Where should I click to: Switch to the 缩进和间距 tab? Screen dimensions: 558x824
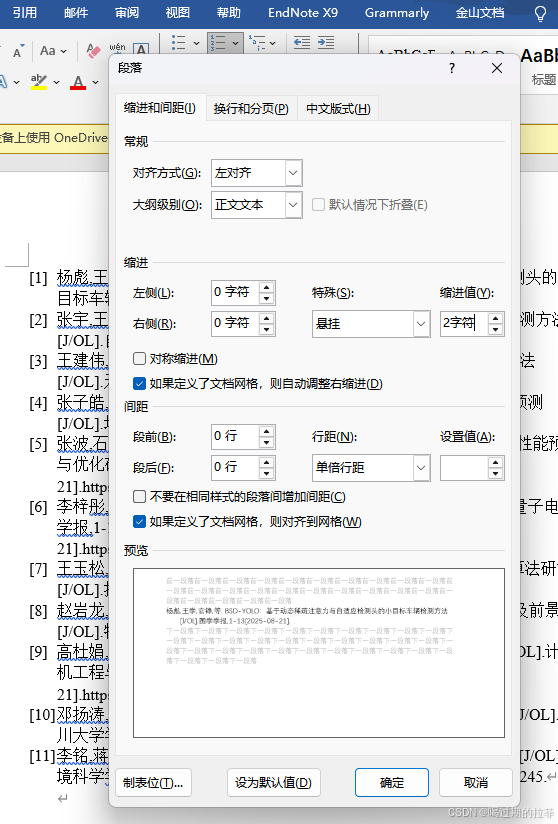(x=160, y=108)
